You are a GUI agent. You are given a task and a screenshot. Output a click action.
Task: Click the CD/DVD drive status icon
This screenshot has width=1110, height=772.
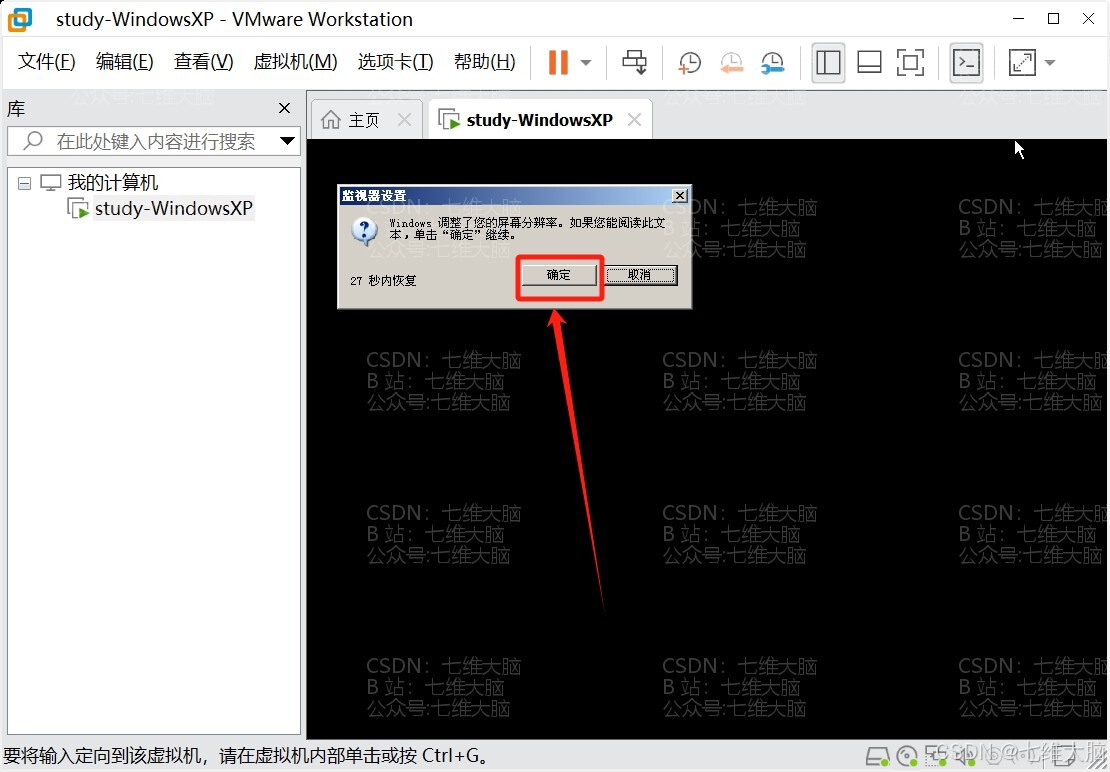click(x=907, y=757)
